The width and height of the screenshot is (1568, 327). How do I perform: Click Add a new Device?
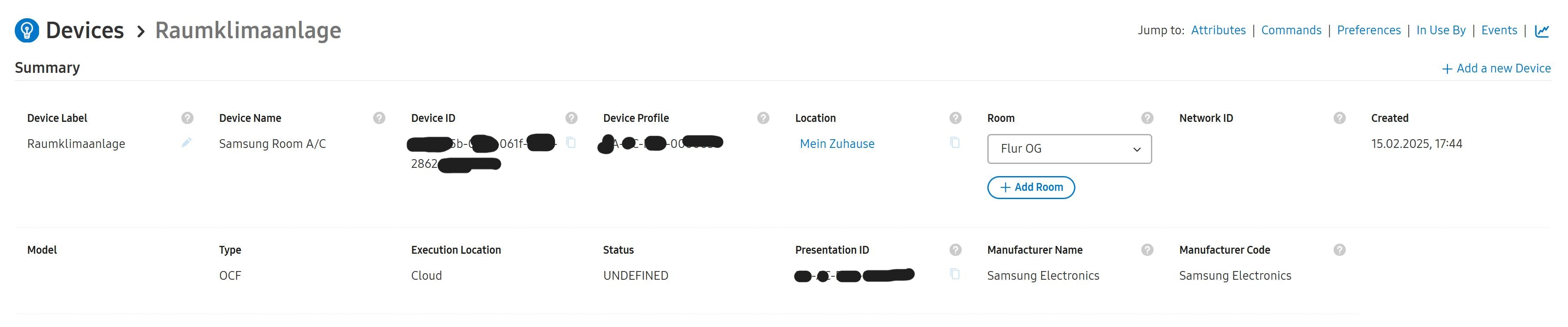point(1496,69)
